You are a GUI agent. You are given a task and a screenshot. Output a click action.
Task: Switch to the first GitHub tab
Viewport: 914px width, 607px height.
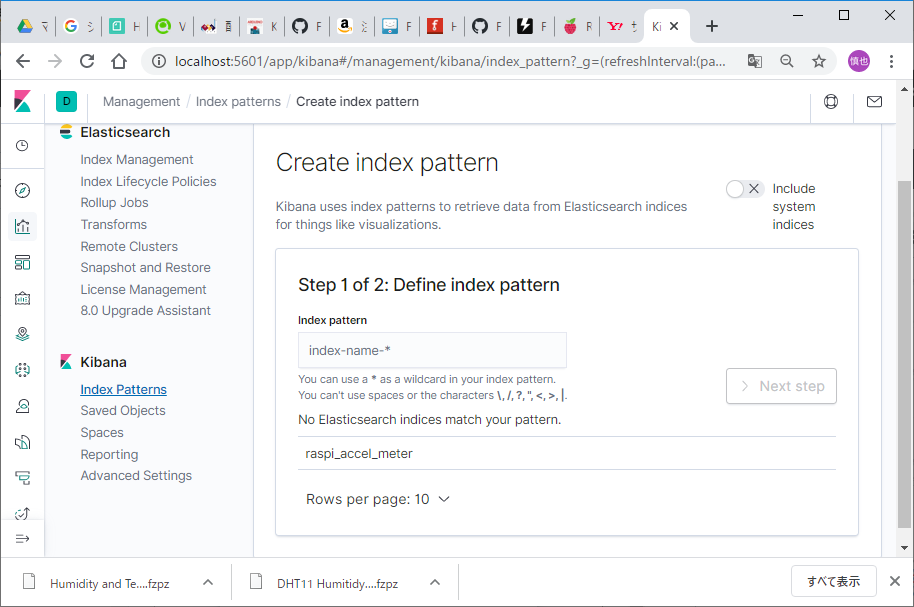(307, 26)
